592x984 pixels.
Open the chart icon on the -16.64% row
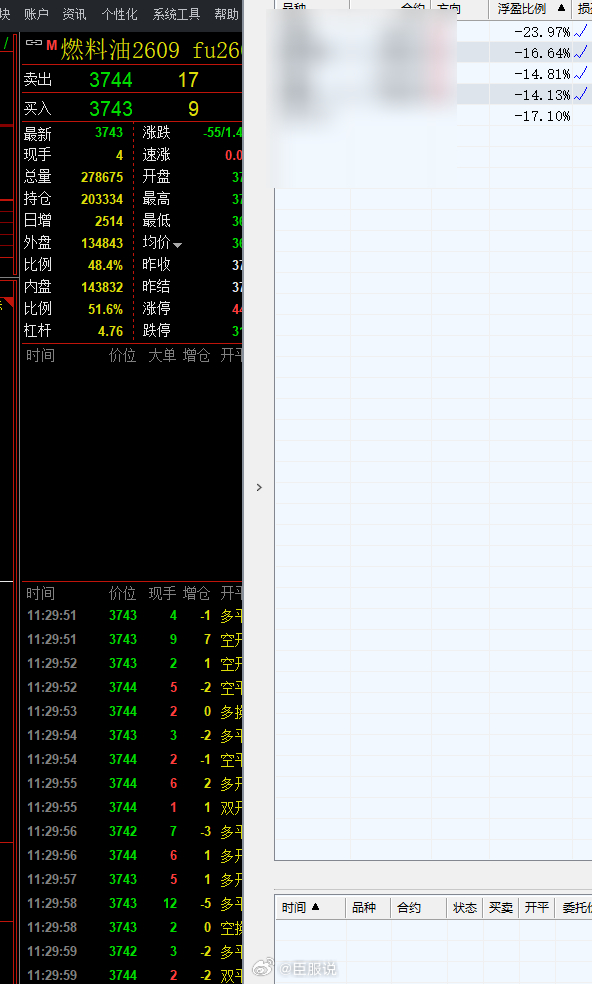pos(581,53)
